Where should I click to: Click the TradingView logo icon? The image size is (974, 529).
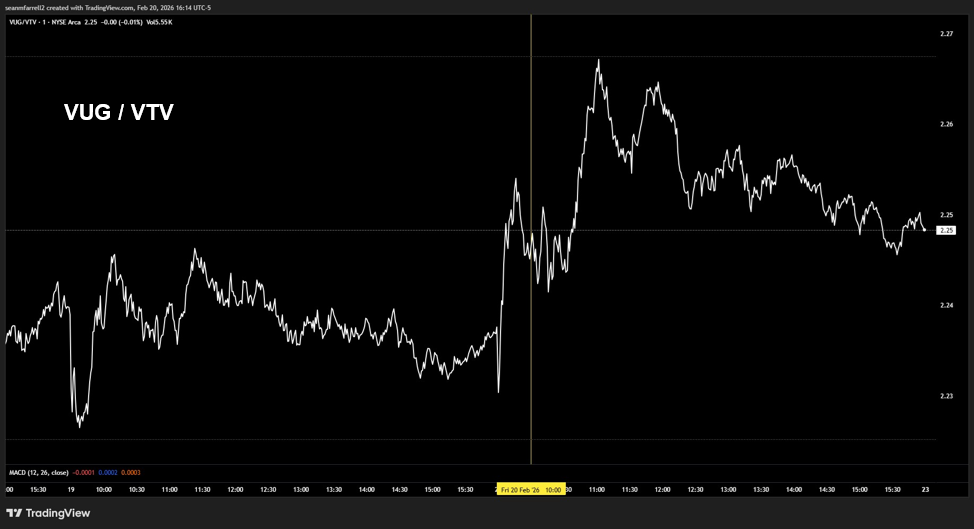point(15,513)
